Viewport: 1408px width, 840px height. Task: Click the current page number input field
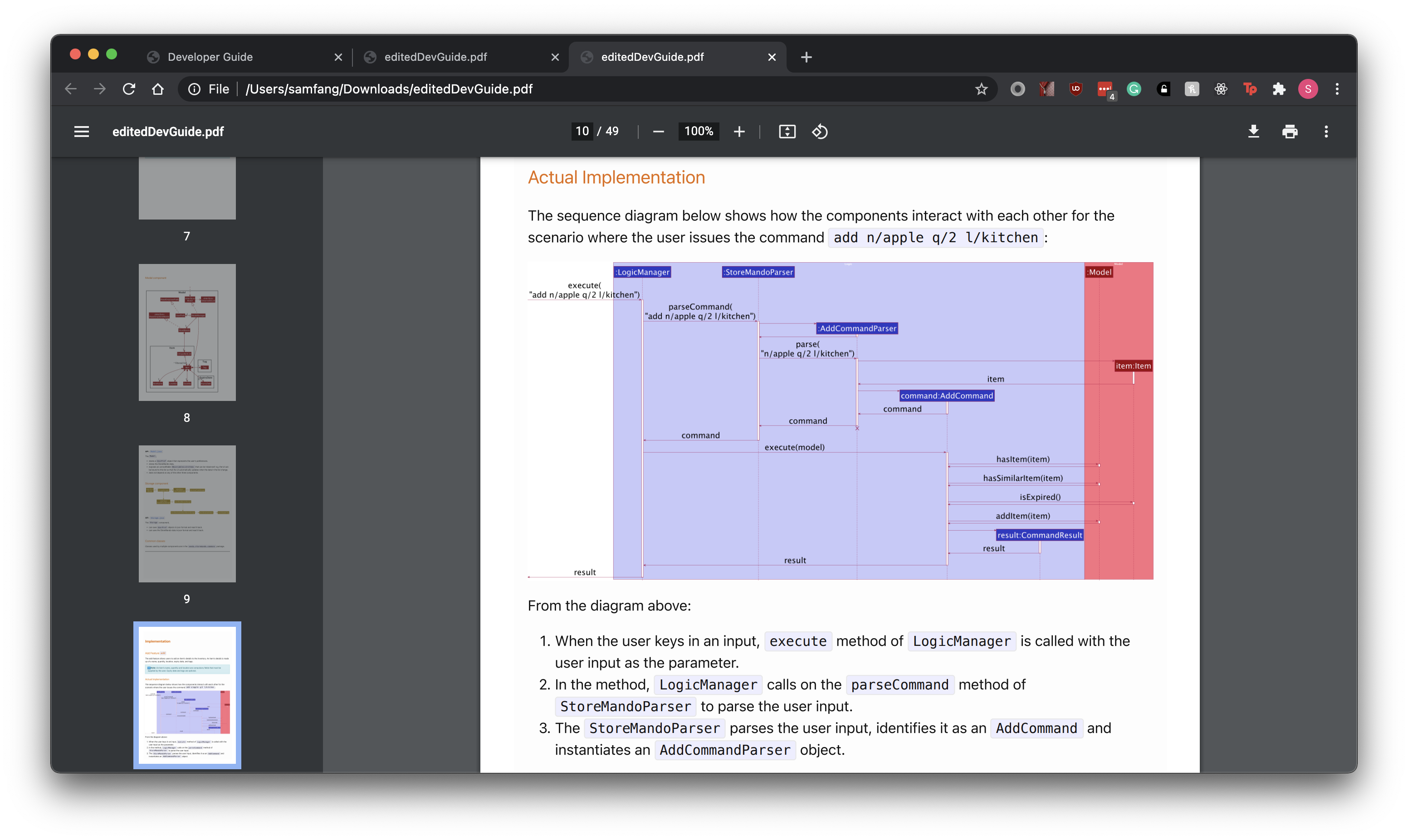[x=579, y=131]
